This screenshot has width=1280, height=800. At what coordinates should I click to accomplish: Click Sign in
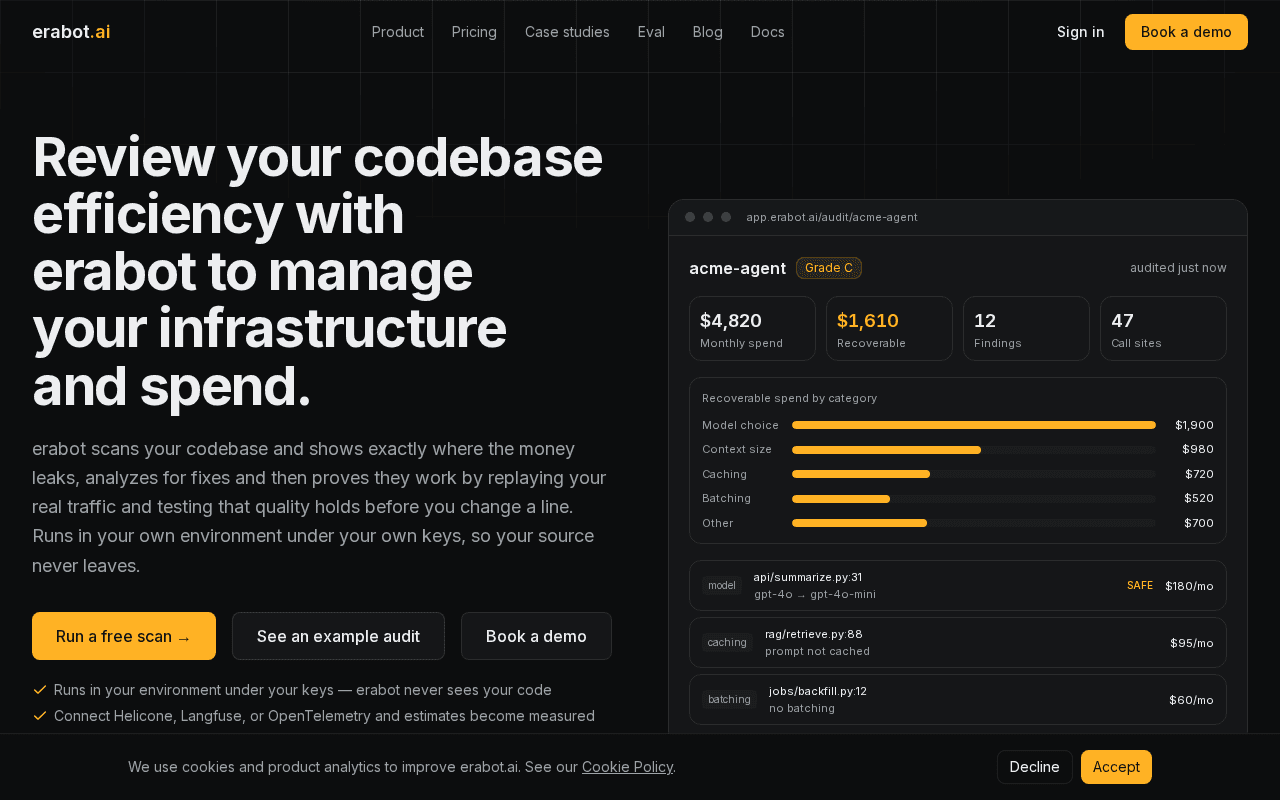pos(1081,32)
